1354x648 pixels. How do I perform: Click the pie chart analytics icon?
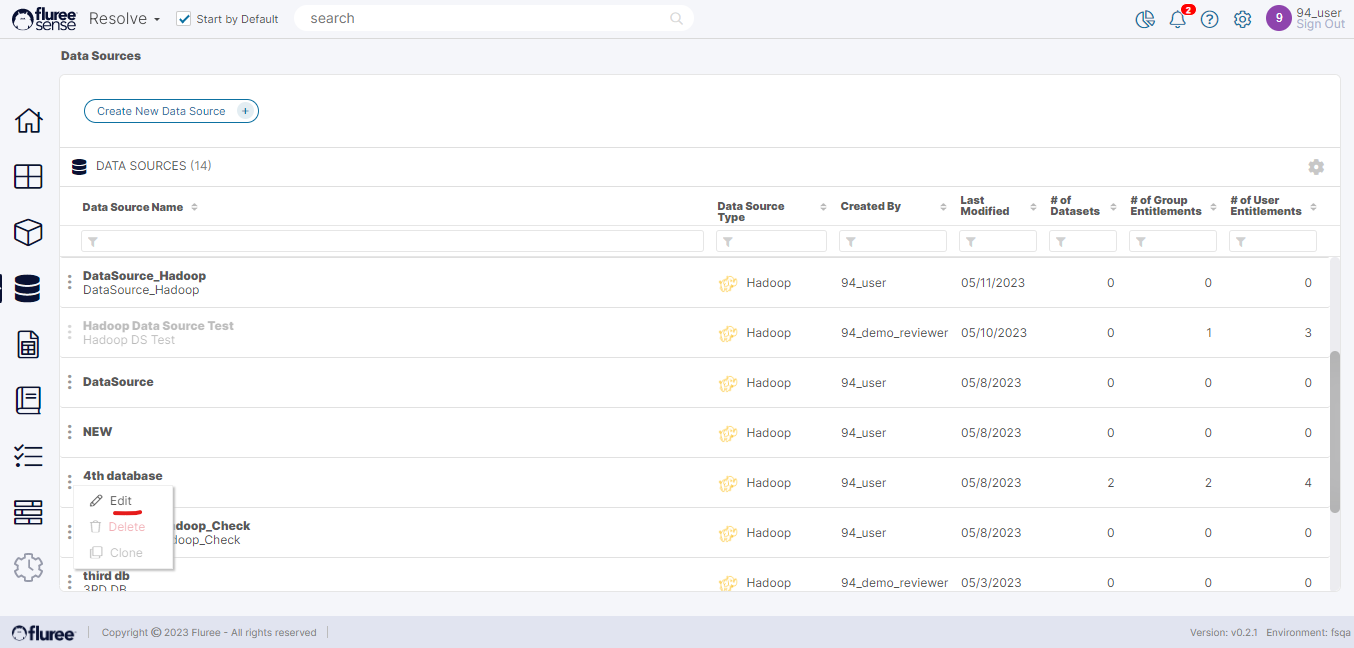click(x=1145, y=19)
